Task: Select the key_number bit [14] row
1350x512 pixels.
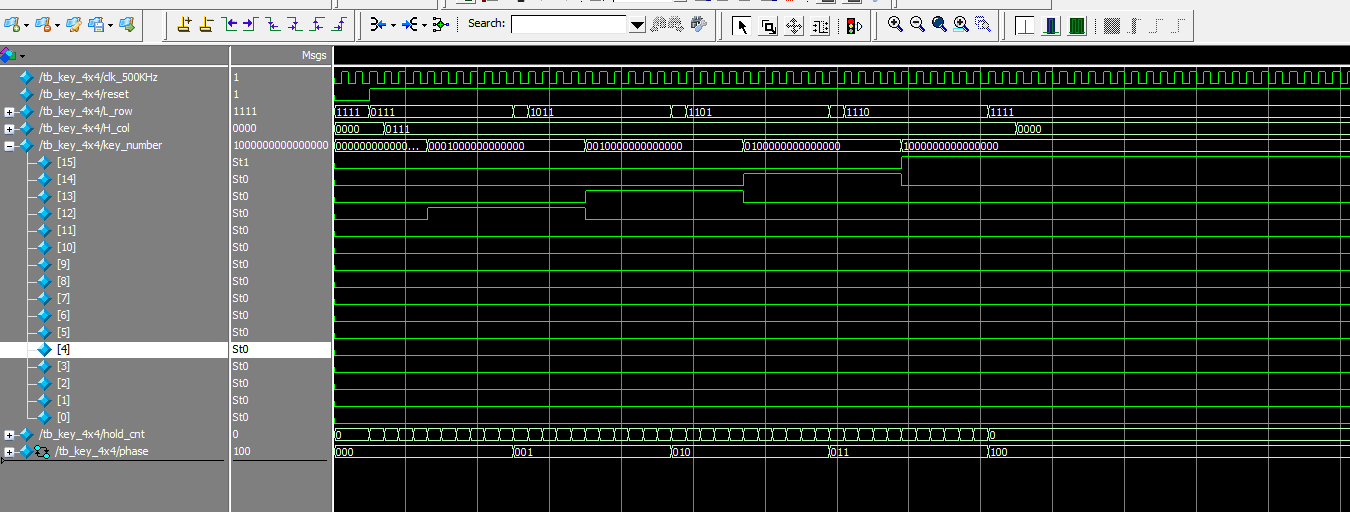Action: coord(66,179)
